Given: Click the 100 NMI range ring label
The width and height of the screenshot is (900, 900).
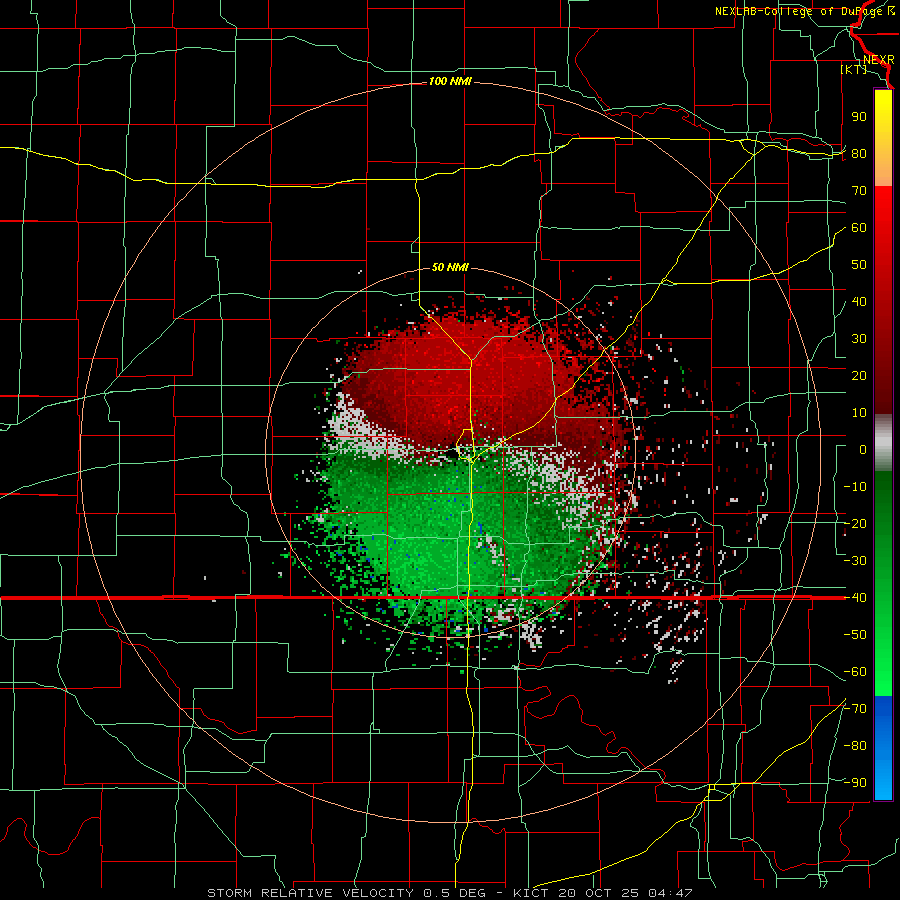Looking at the screenshot, I should (450, 82).
